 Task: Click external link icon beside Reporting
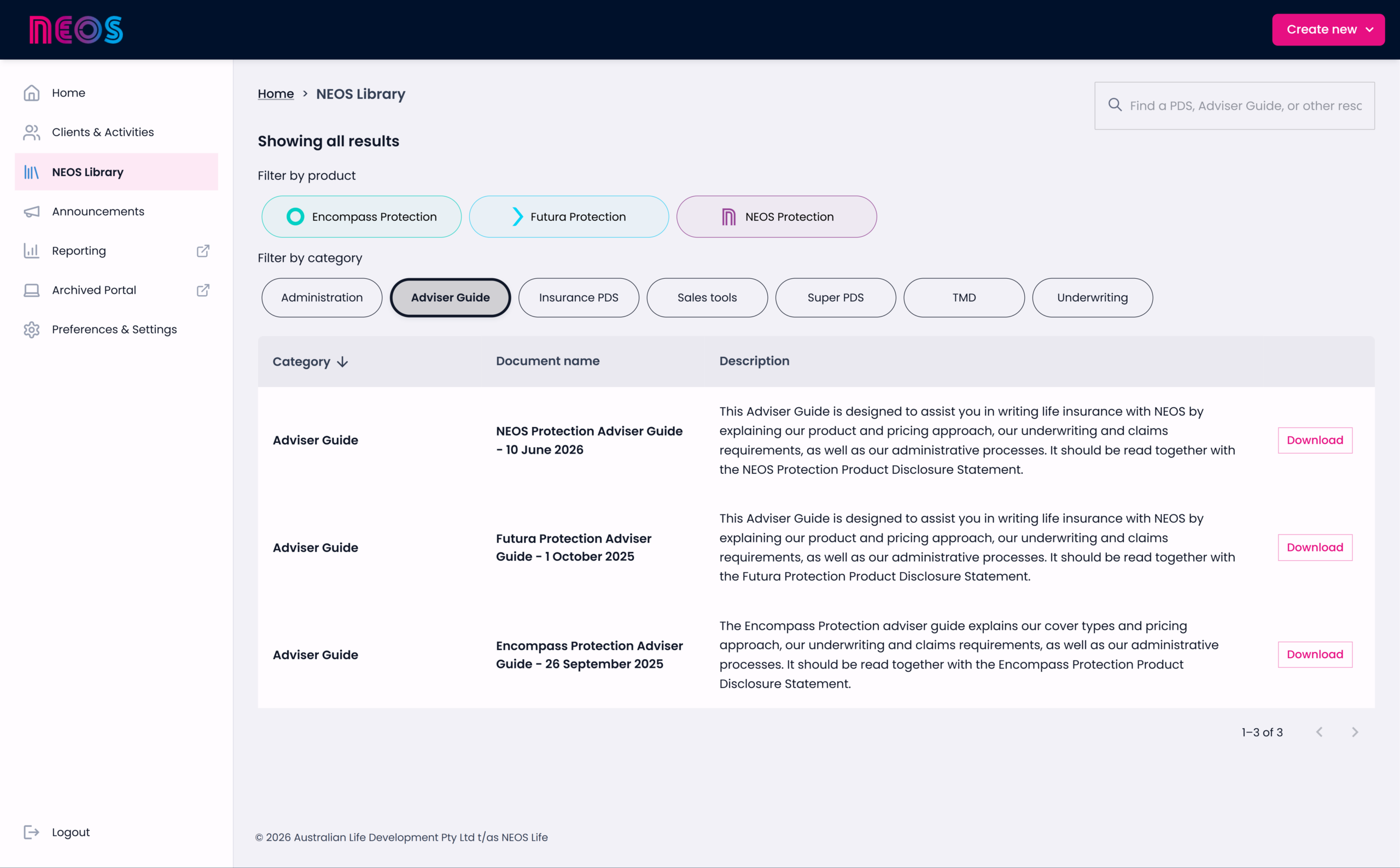[203, 251]
